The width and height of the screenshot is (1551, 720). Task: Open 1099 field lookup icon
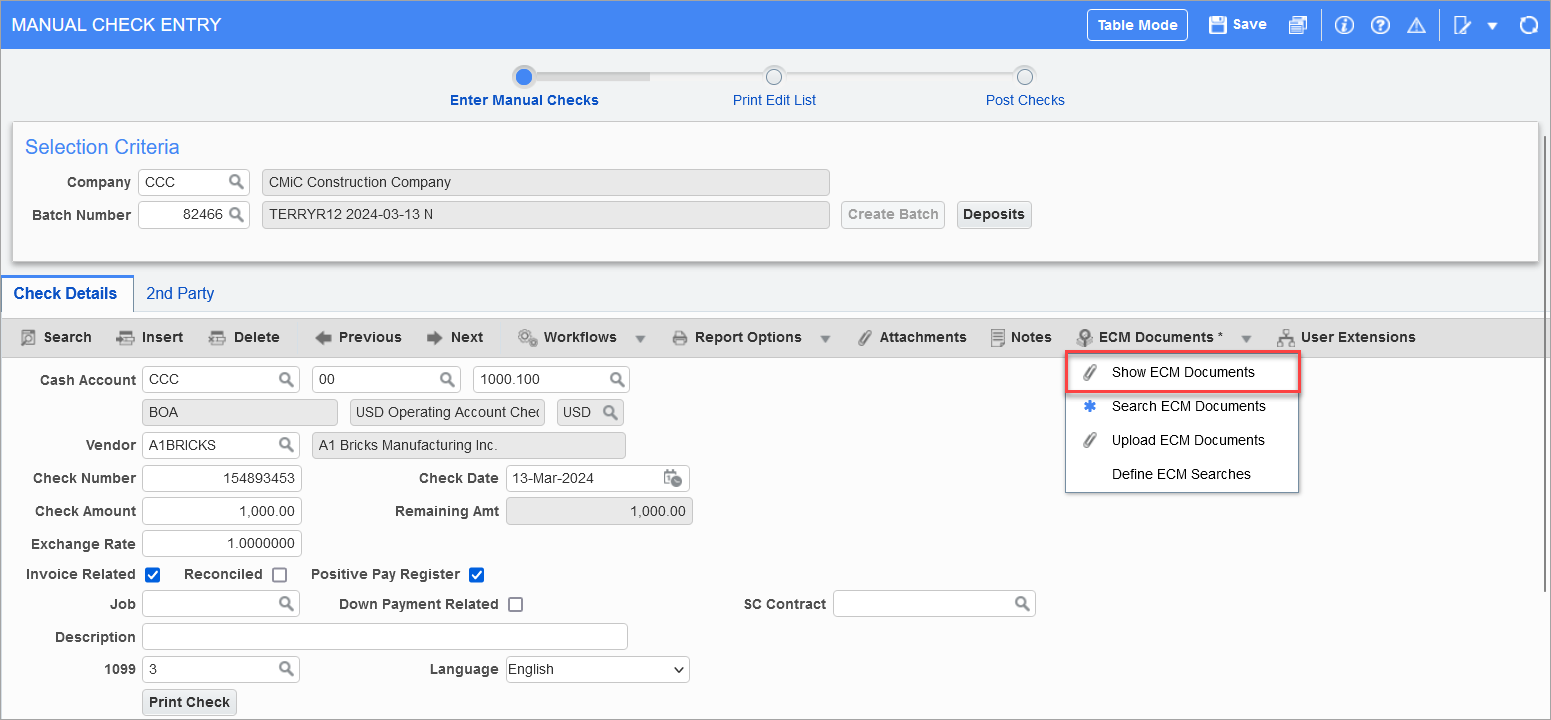(x=286, y=669)
